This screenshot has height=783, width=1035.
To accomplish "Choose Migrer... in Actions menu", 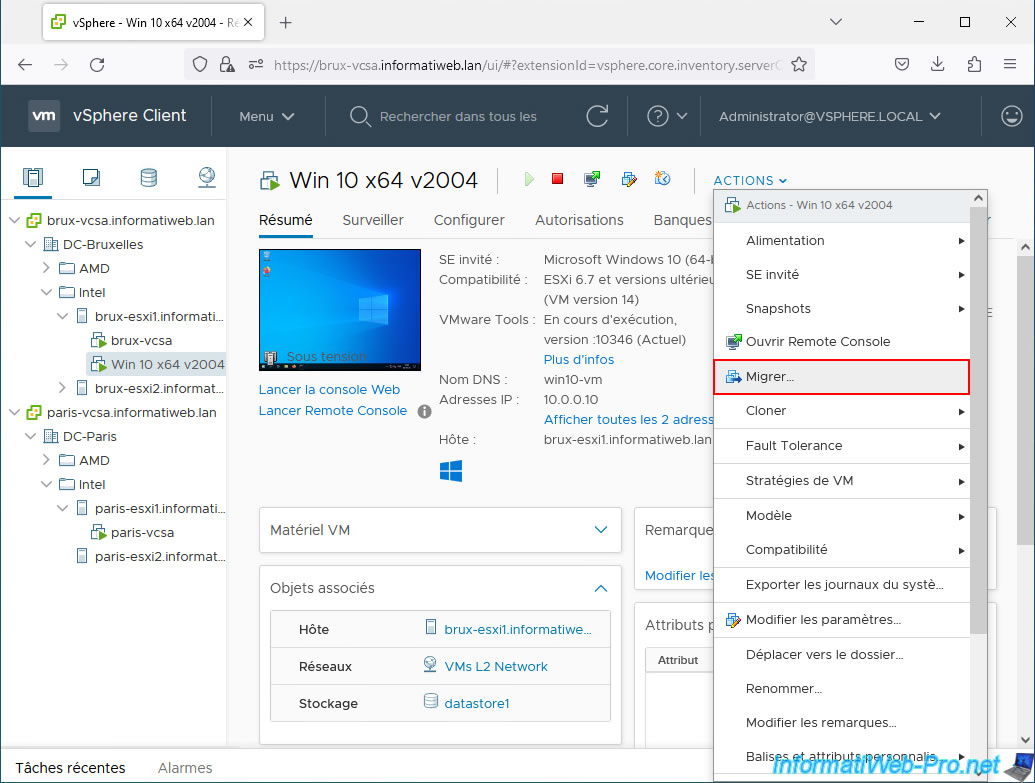I will click(842, 376).
